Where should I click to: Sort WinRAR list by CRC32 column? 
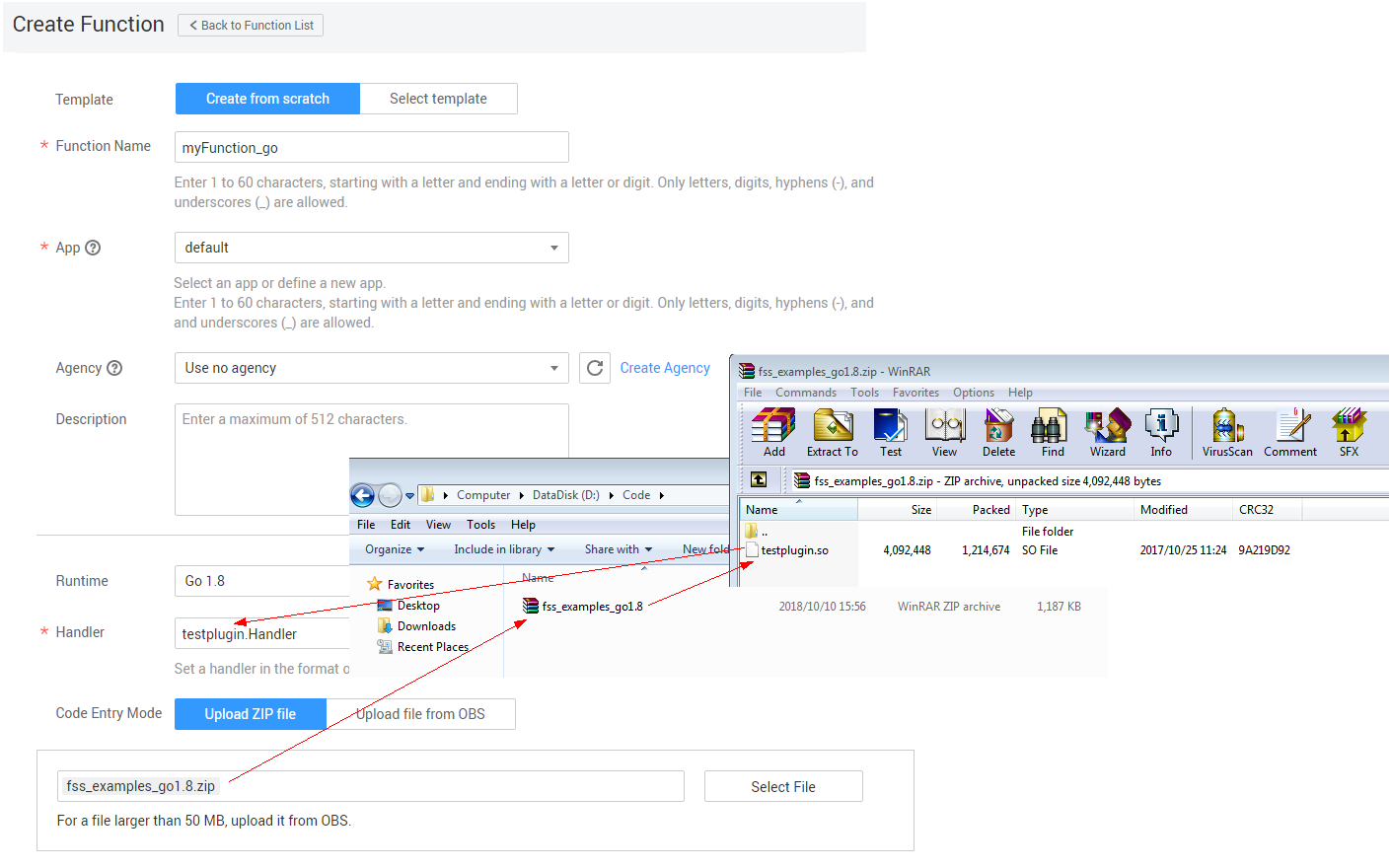pyautogui.click(x=1267, y=510)
